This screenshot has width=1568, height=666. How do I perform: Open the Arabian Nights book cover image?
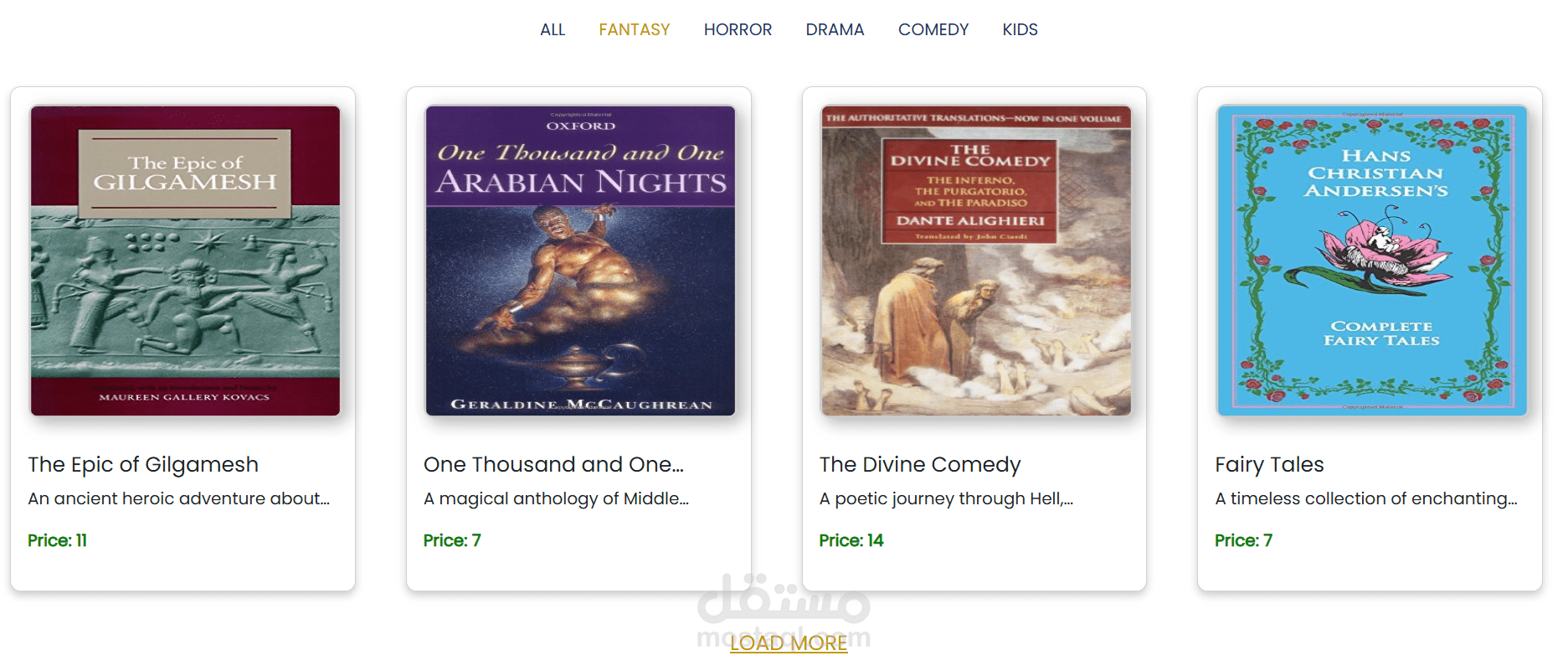[x=580, y=261]
